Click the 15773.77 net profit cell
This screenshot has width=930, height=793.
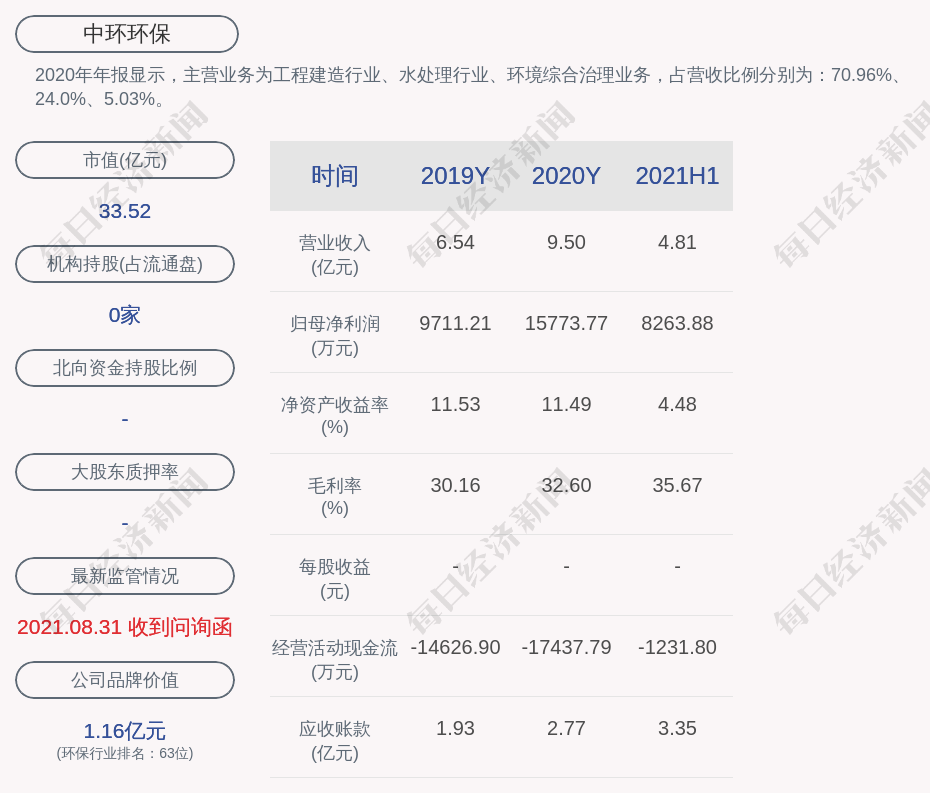566,323
